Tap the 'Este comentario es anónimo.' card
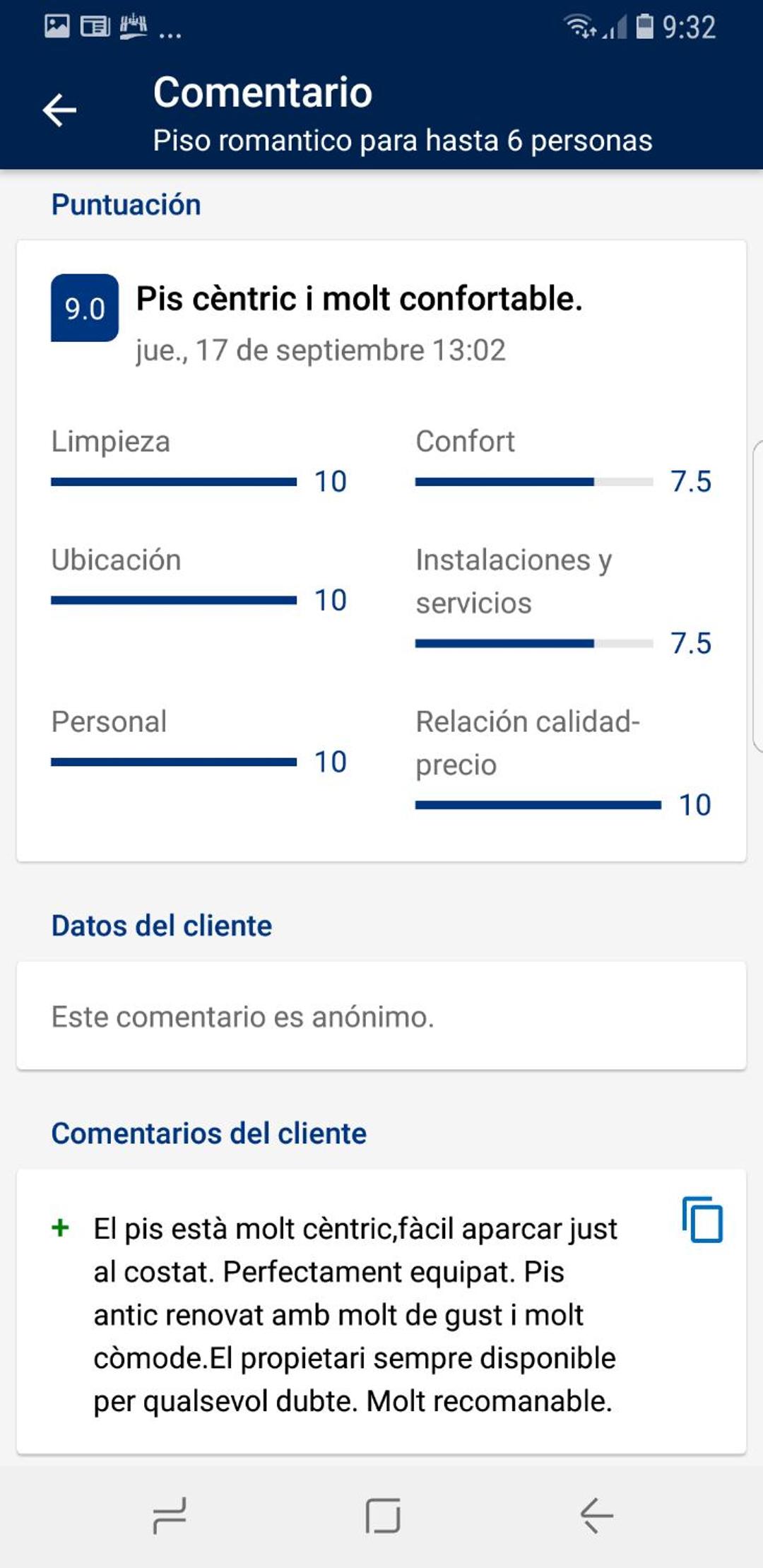Image resolution: width=763 pixels, height=1568 pixels. pyautogui.click(x=381, y=1016)
